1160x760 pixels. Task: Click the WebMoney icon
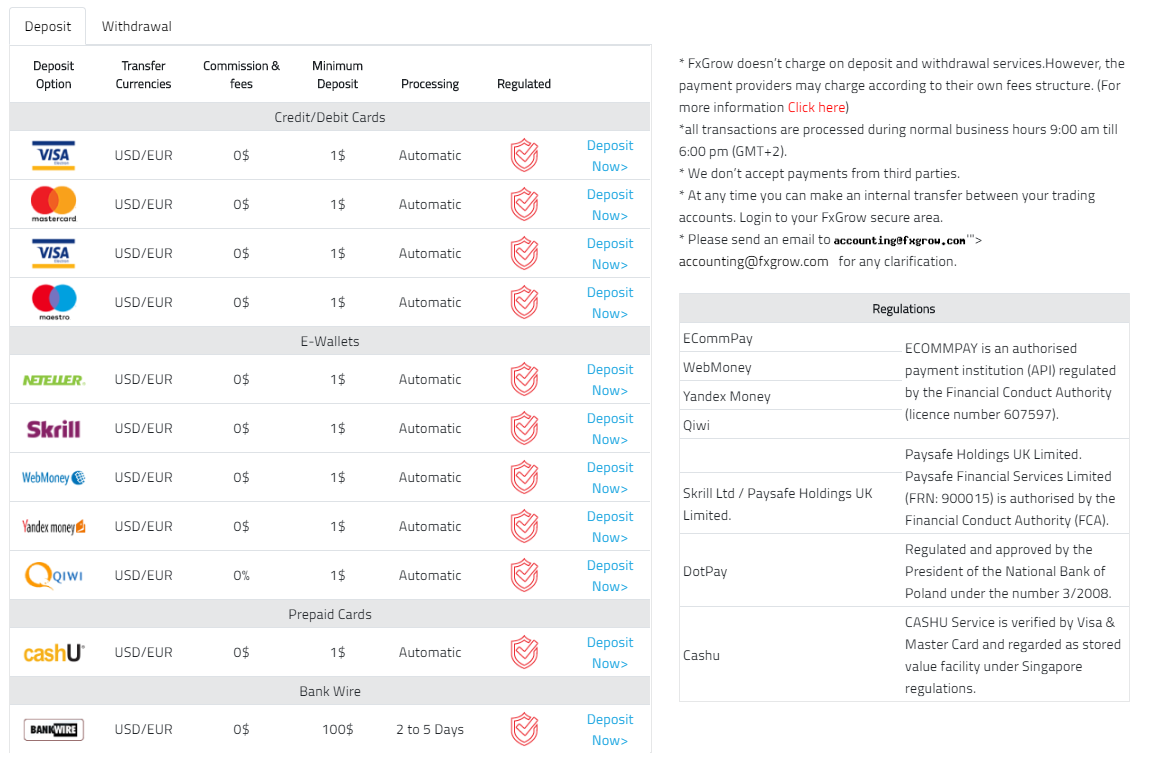click(x=53, y=477)
